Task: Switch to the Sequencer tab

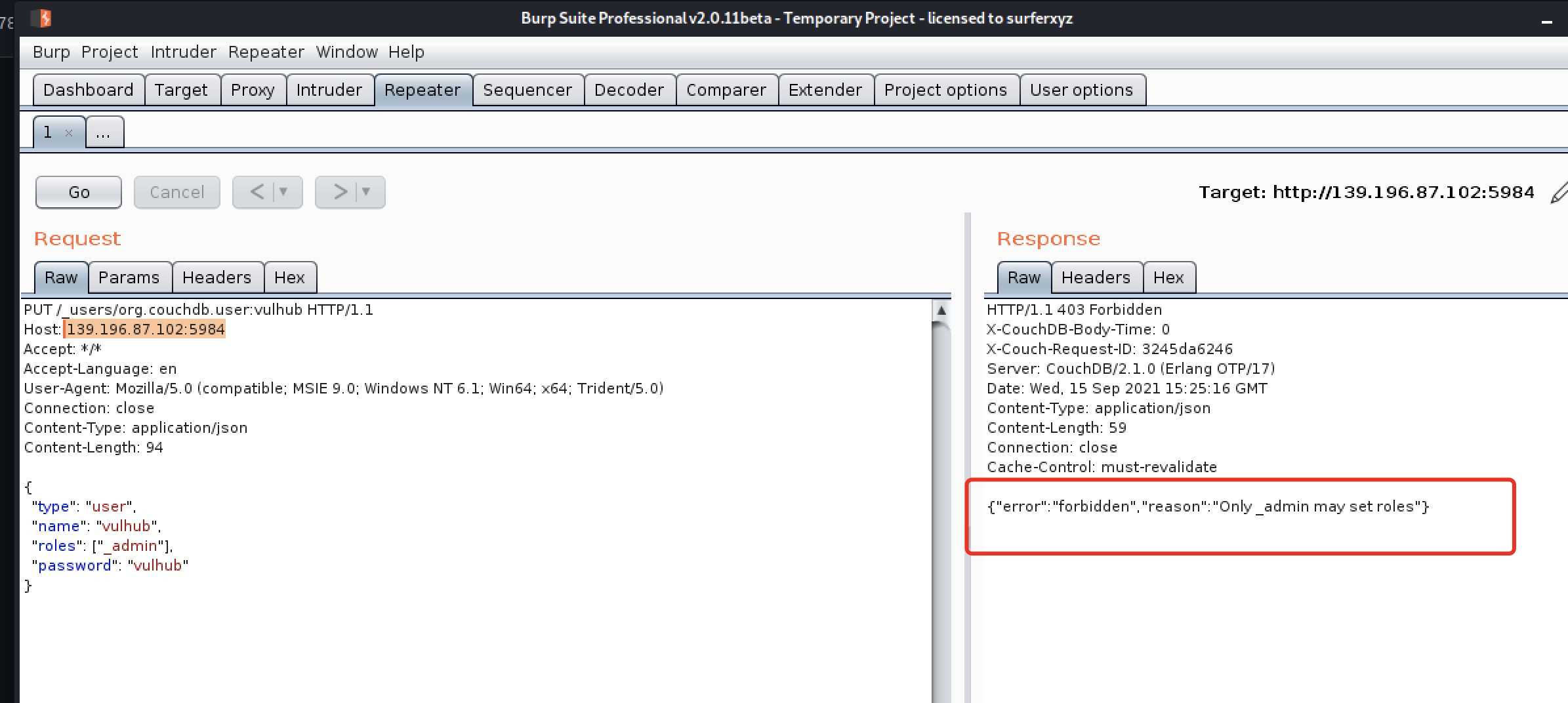Action: 527,90
